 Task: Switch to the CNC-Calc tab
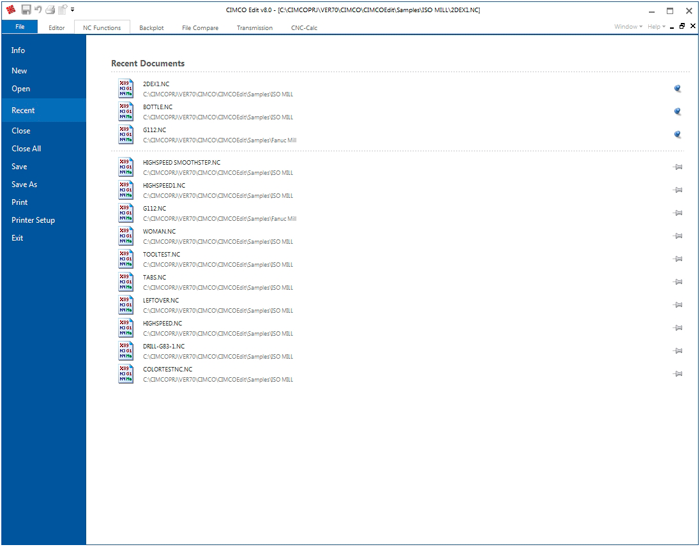[304, 28]
